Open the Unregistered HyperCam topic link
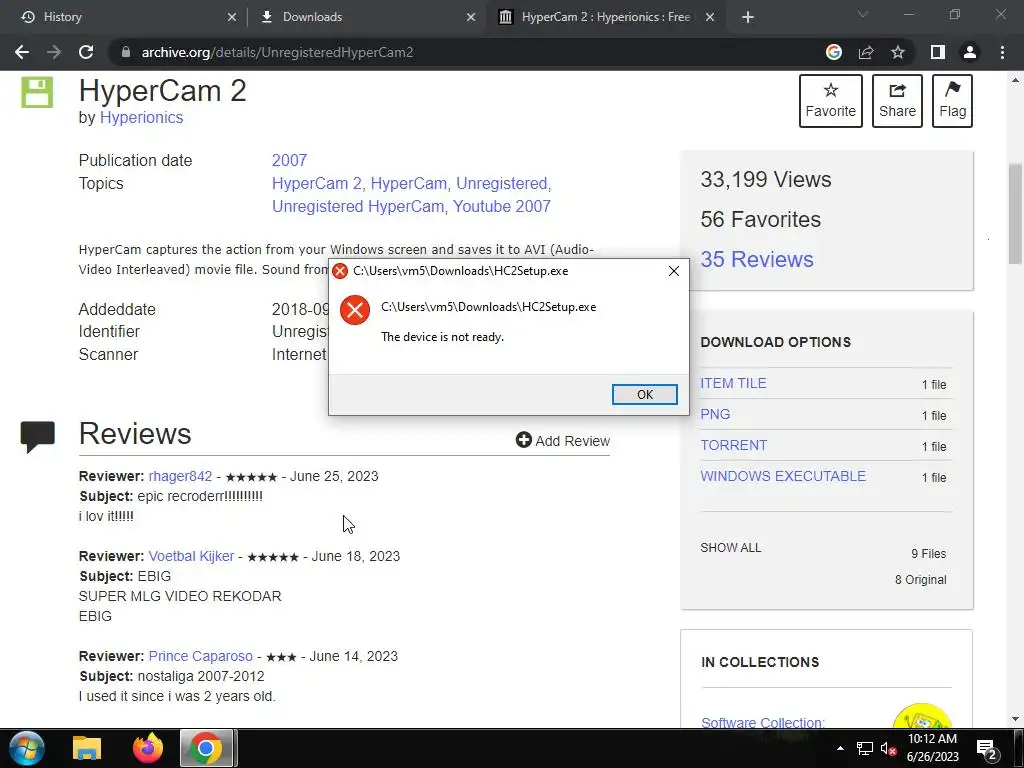 [x=359, y=206]
